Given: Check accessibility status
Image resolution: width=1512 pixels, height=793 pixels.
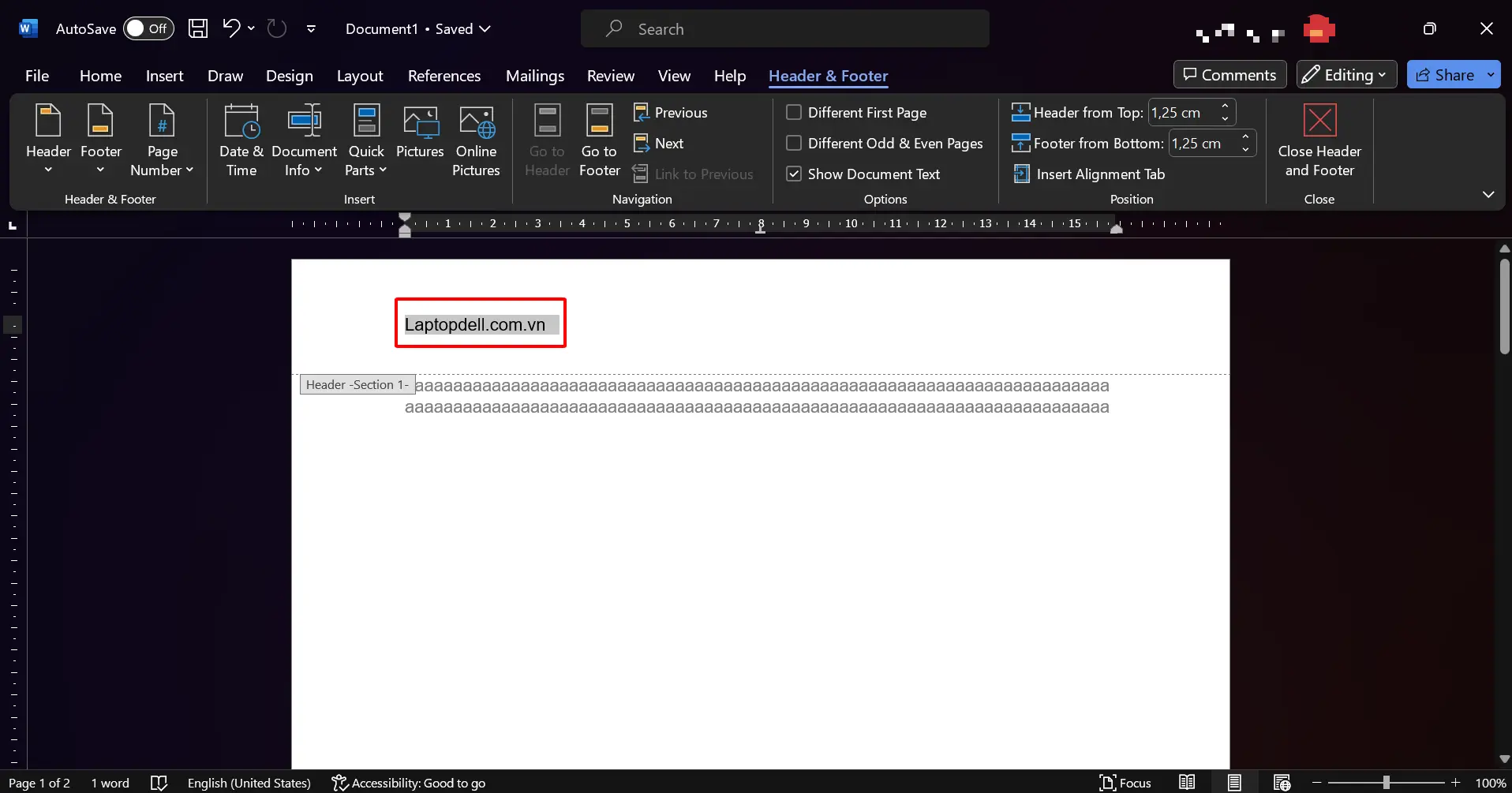Looking at the screenshot, I should click(x=408, y=783).
